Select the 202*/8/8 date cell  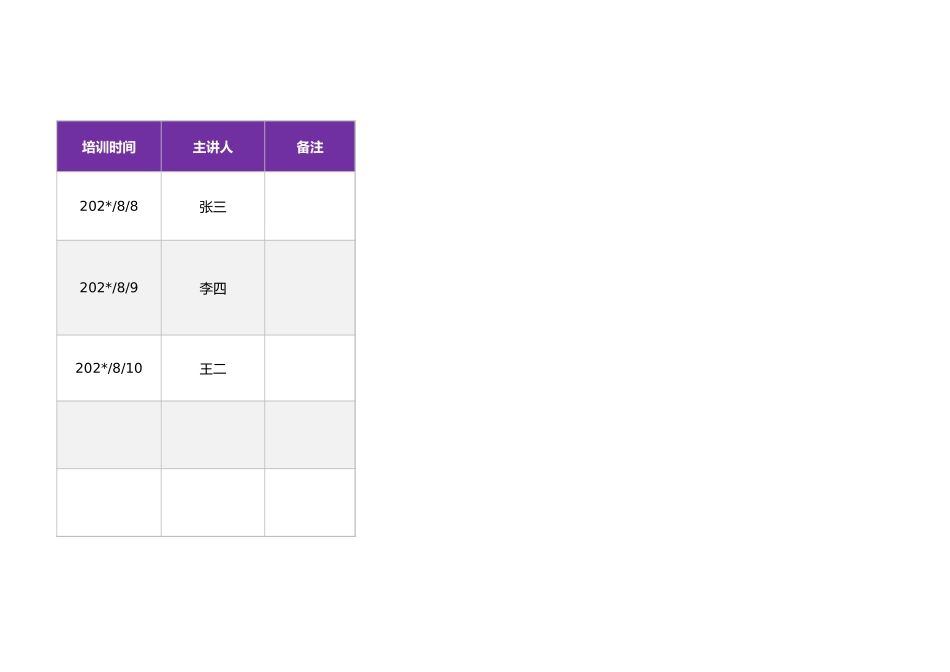click(x=109, y=206)
